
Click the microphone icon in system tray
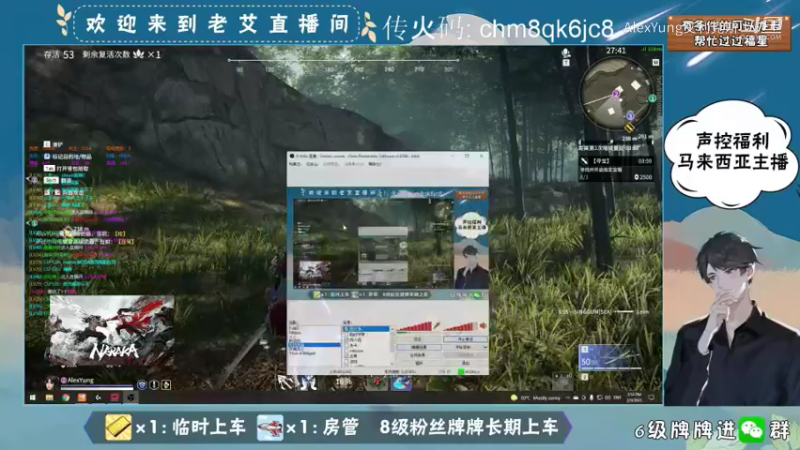[591, 397]
